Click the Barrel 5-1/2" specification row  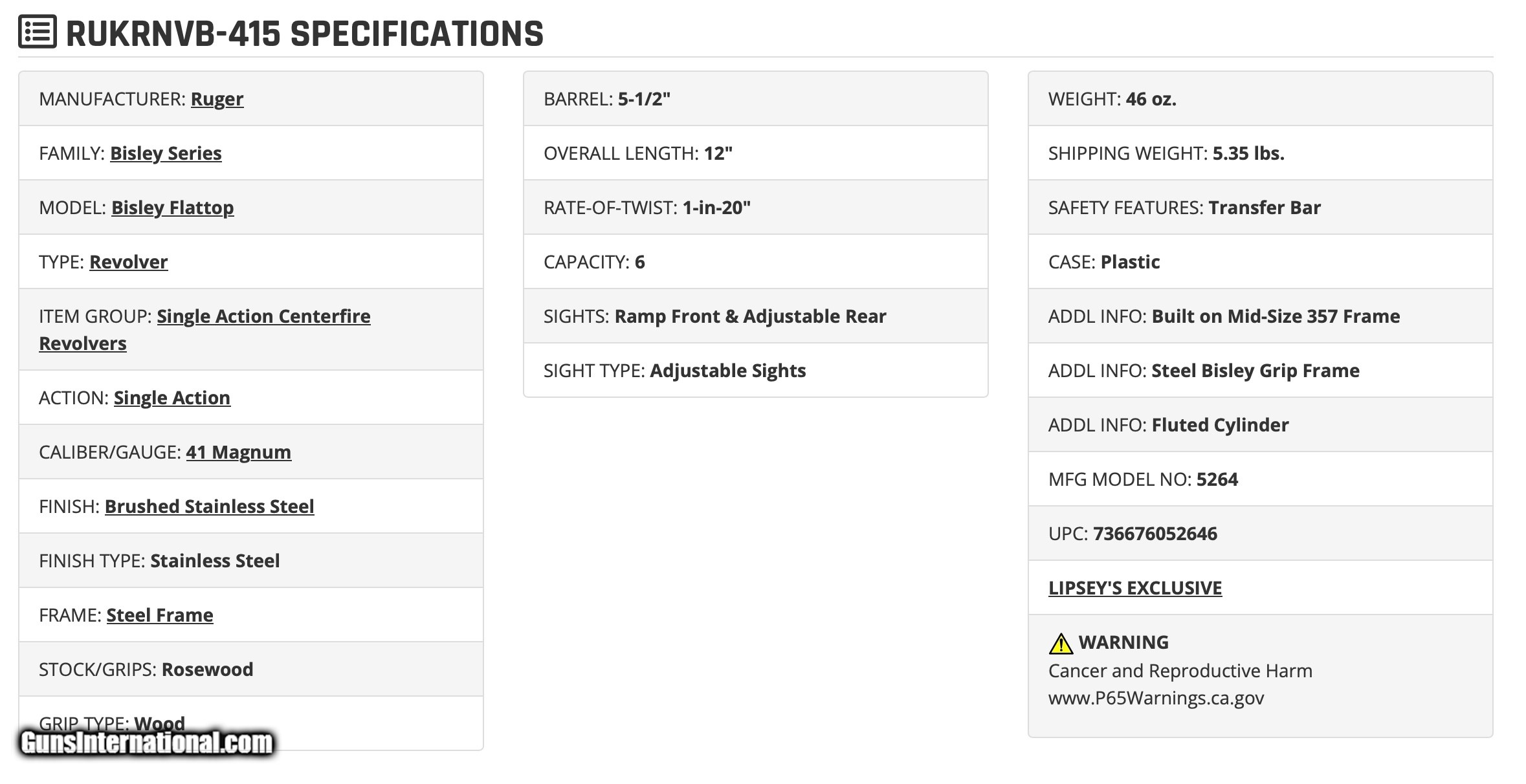click(x=756, y=99)
